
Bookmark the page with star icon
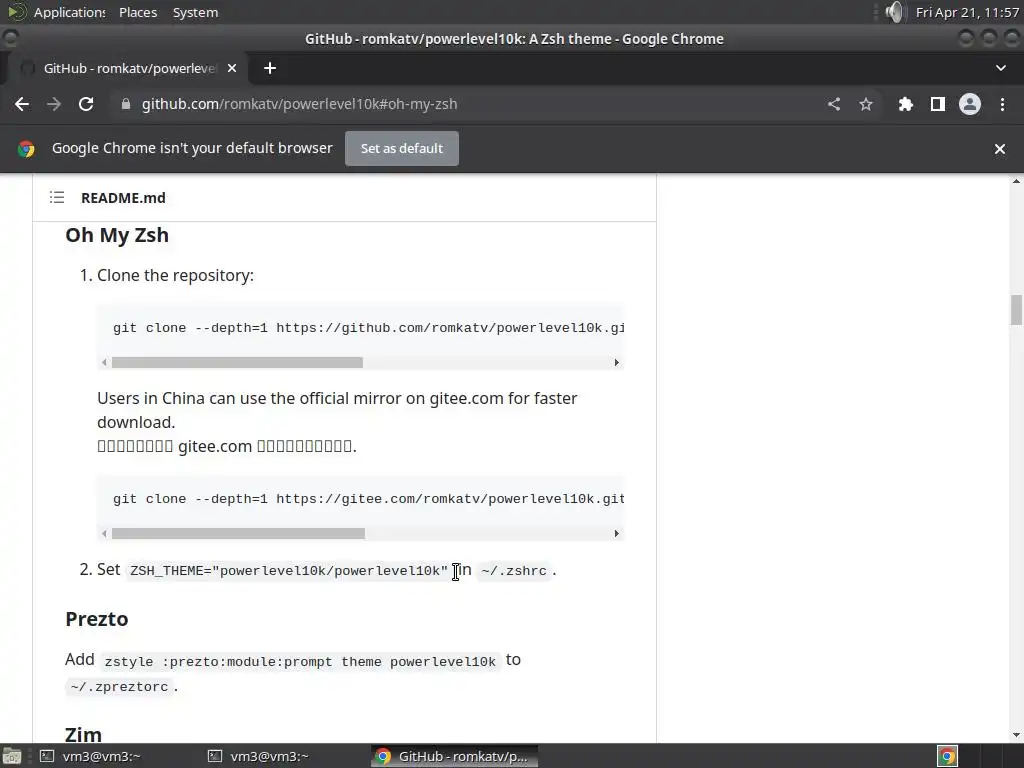pos(866,104)
